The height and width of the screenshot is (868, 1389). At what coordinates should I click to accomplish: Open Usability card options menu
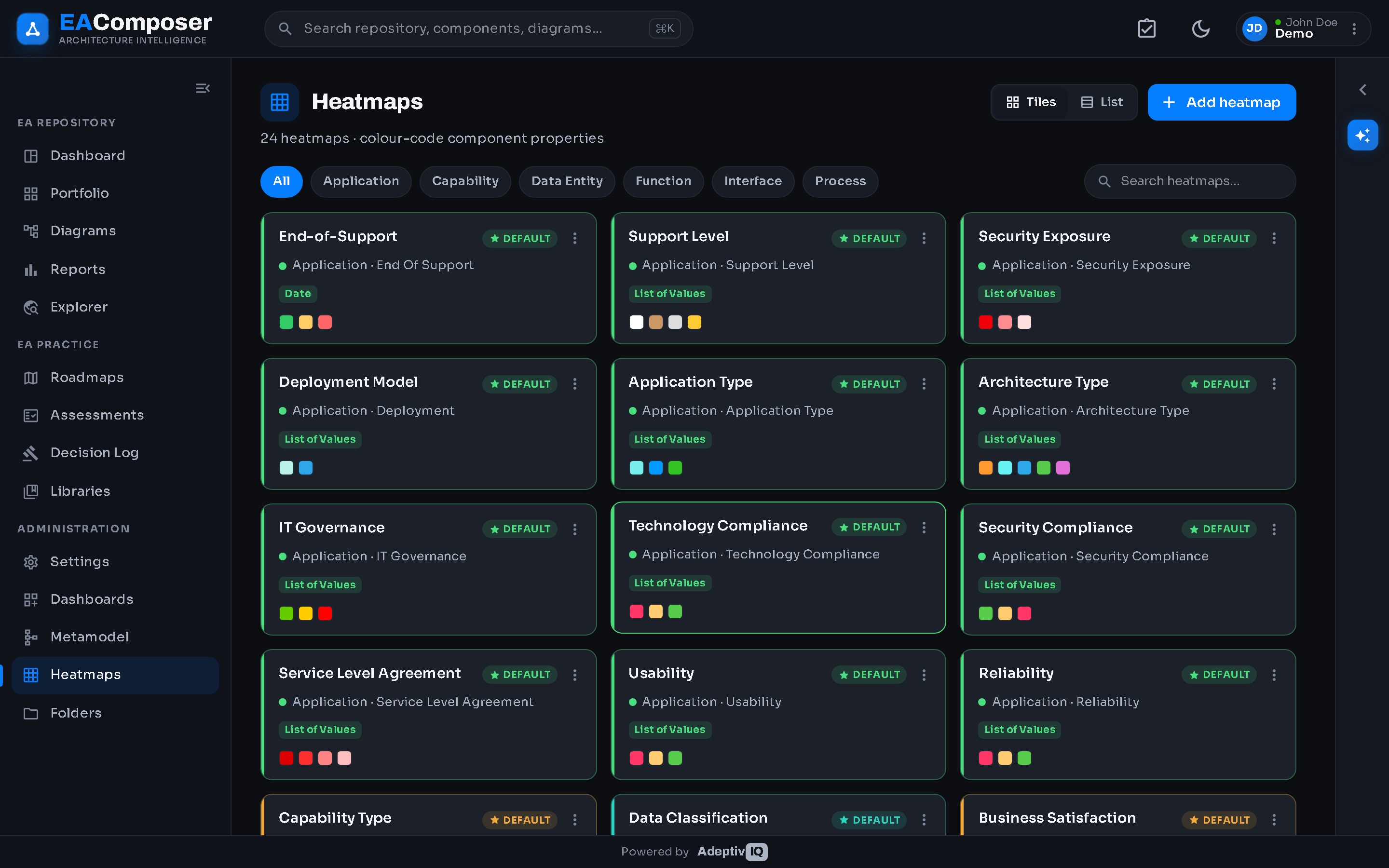point(924,675)
